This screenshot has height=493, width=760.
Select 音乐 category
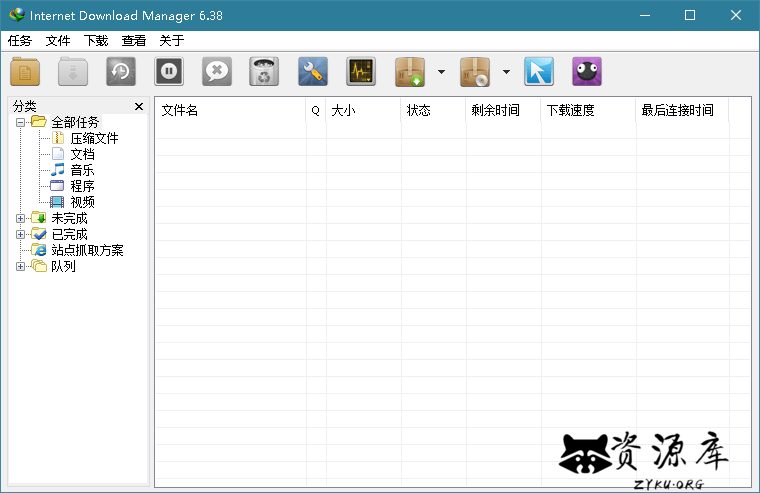tap(82, 170)
